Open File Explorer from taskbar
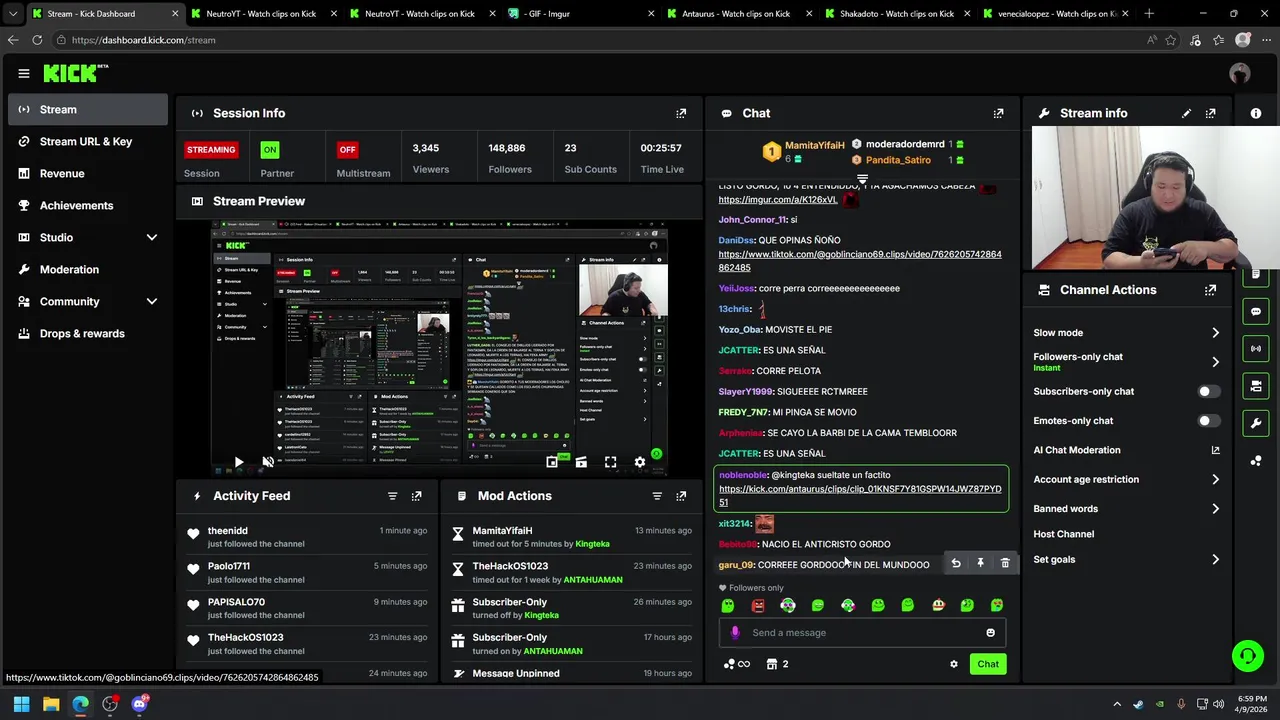The height and width of the screenshot is (720, 1280). click(51, 704)
